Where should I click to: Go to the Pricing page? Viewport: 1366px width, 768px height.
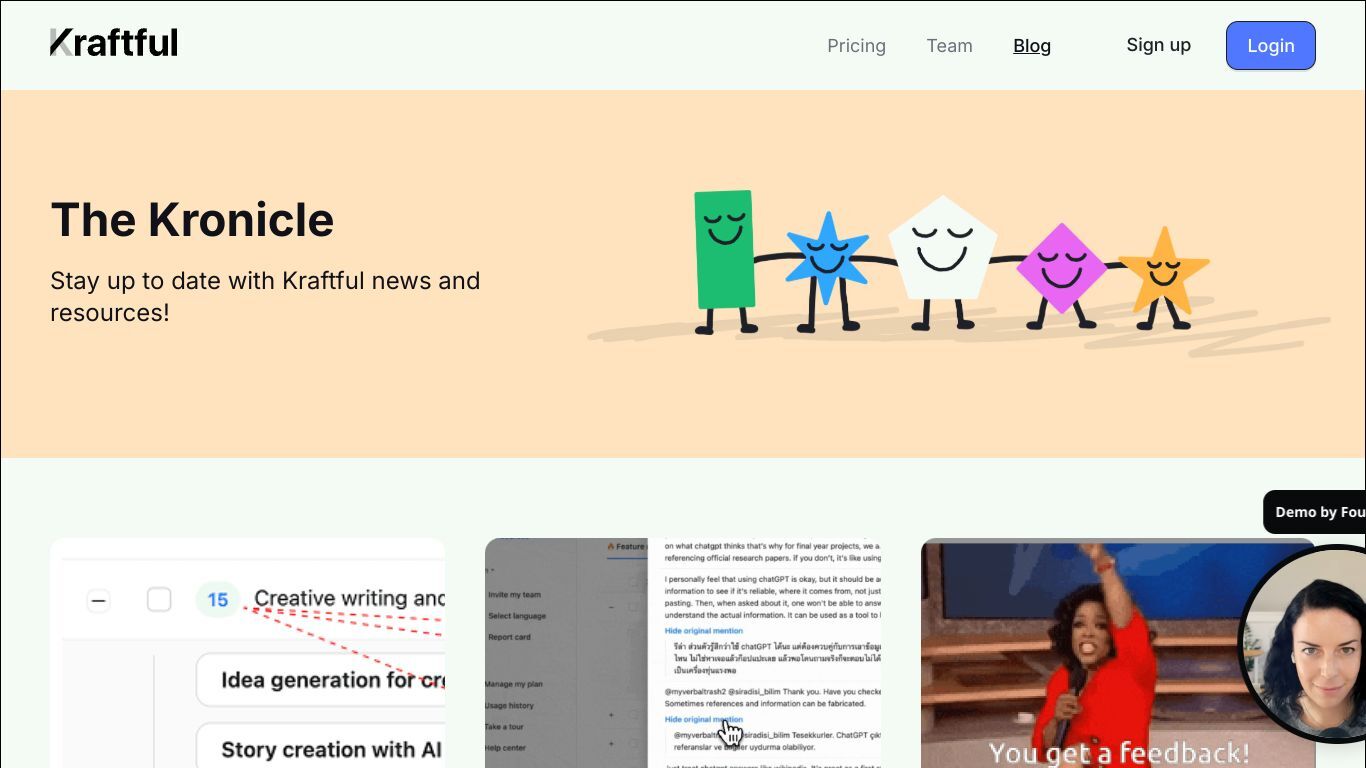click(856, 46)
